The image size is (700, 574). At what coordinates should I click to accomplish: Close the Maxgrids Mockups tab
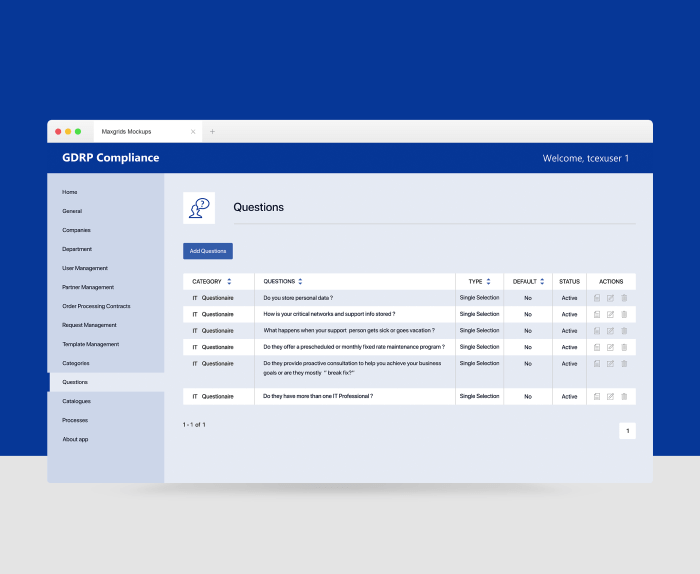pos(193,131)
